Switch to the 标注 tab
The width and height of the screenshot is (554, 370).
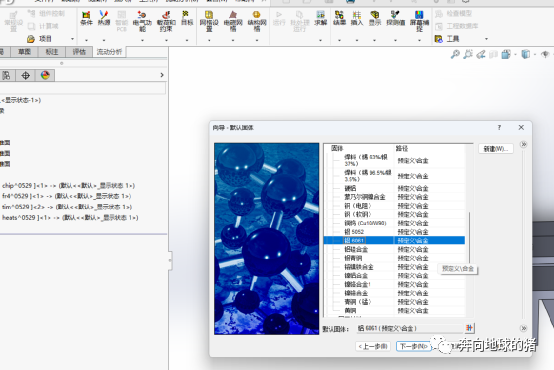(x=52, y=52)
